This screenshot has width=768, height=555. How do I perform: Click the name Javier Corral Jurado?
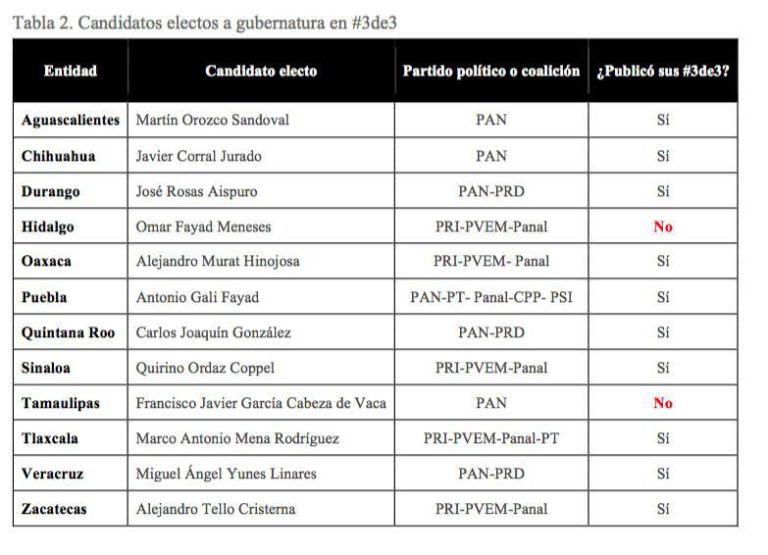click(198, 156)
